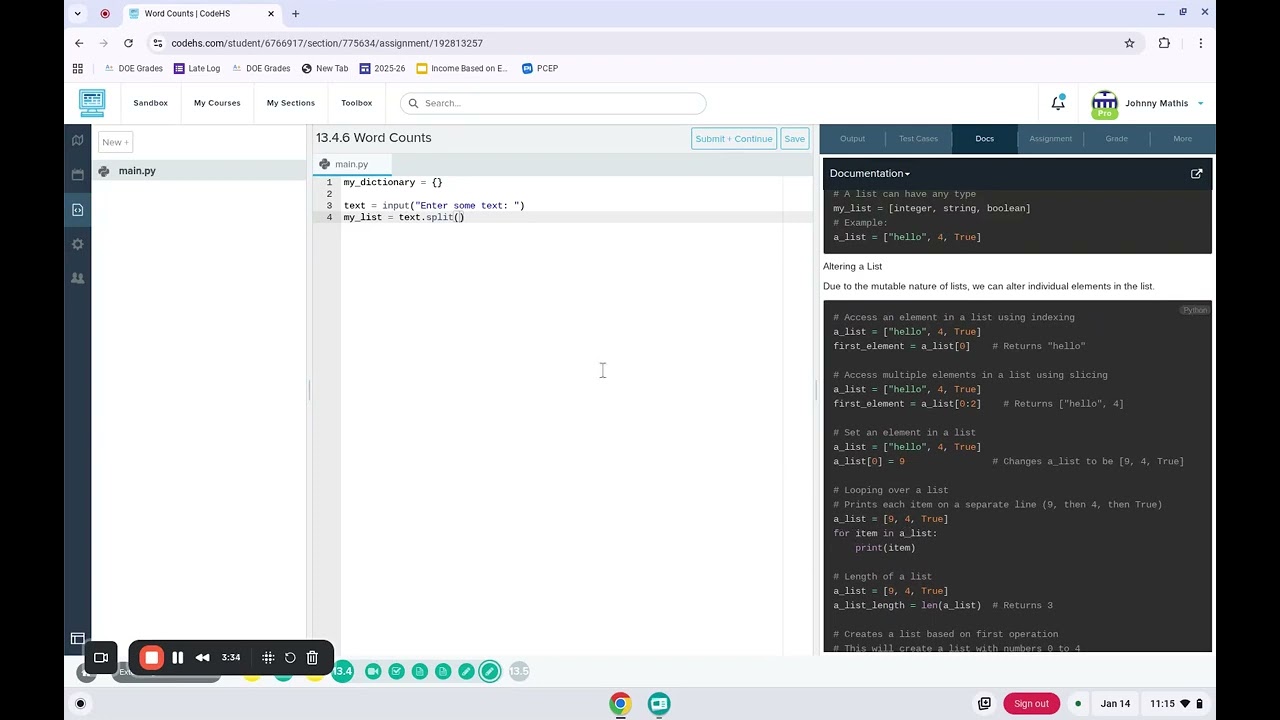Open the DOE Grades bookmark after the apps grid
Image resolution: width=1280 pixels, height=720 pixels.
point(133,68)
